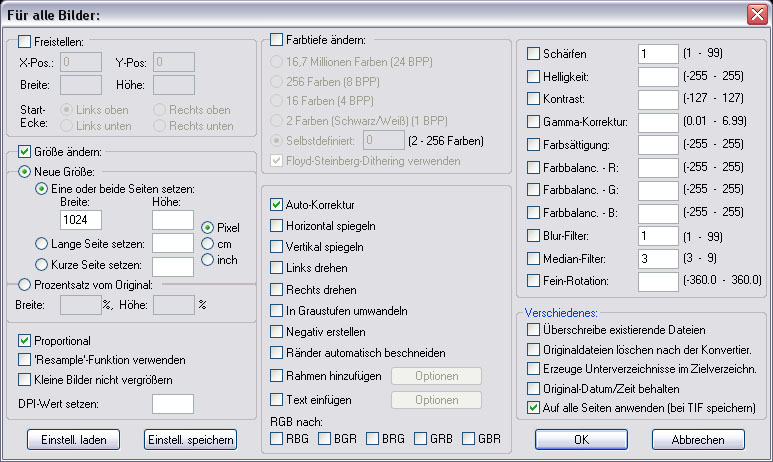Select inch as size unit
773x462 pixels.
click(x=208, y=260)
